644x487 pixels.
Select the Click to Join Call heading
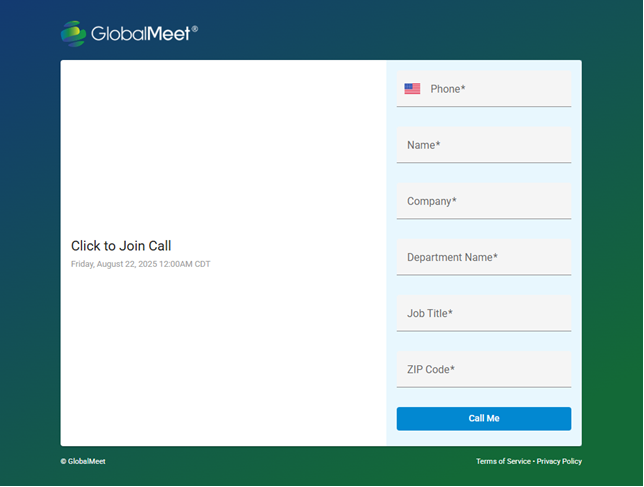[121, 246]
